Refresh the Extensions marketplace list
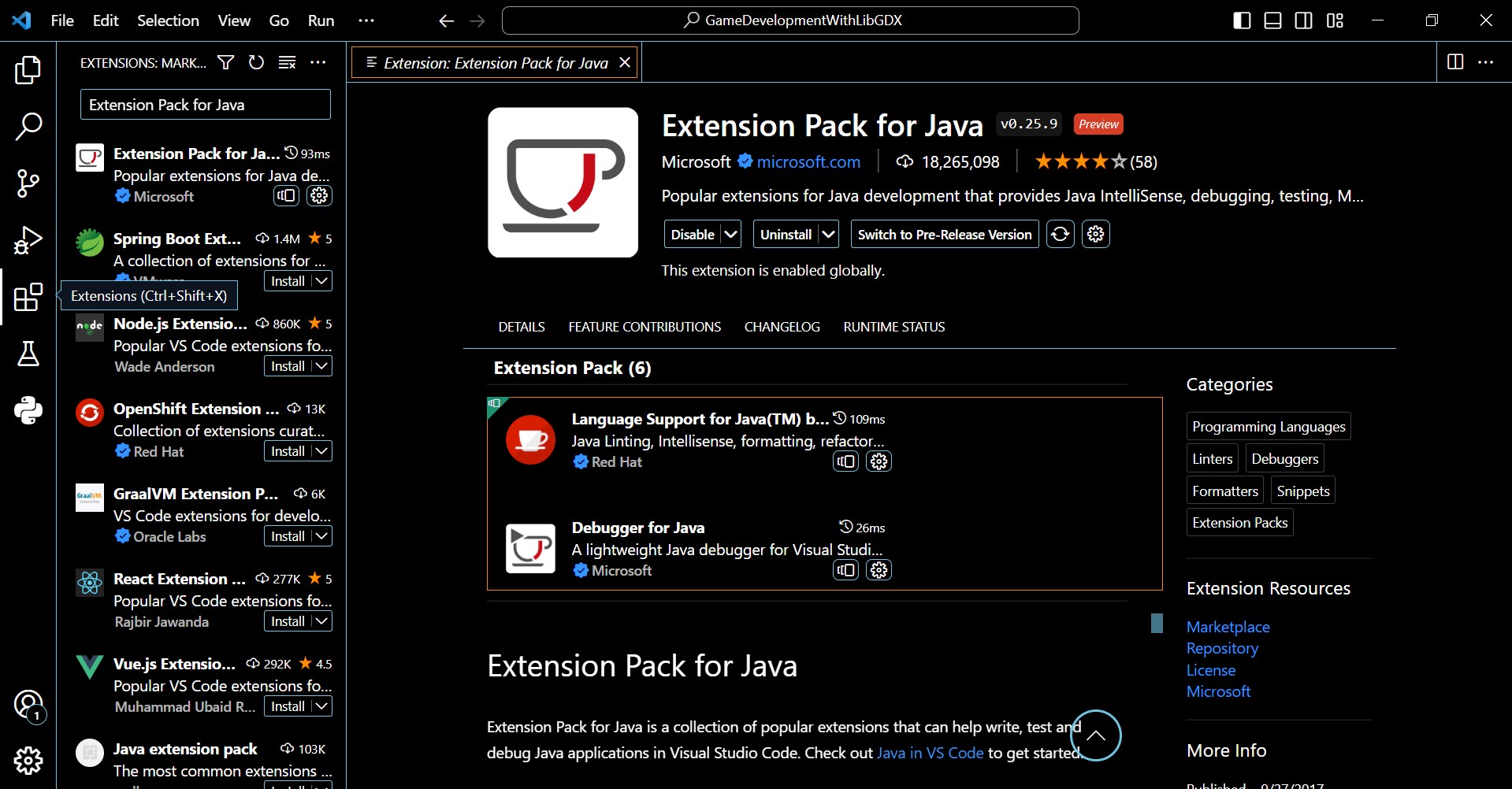Viewport: 1512px width, 789px height. tap(256, 62)
